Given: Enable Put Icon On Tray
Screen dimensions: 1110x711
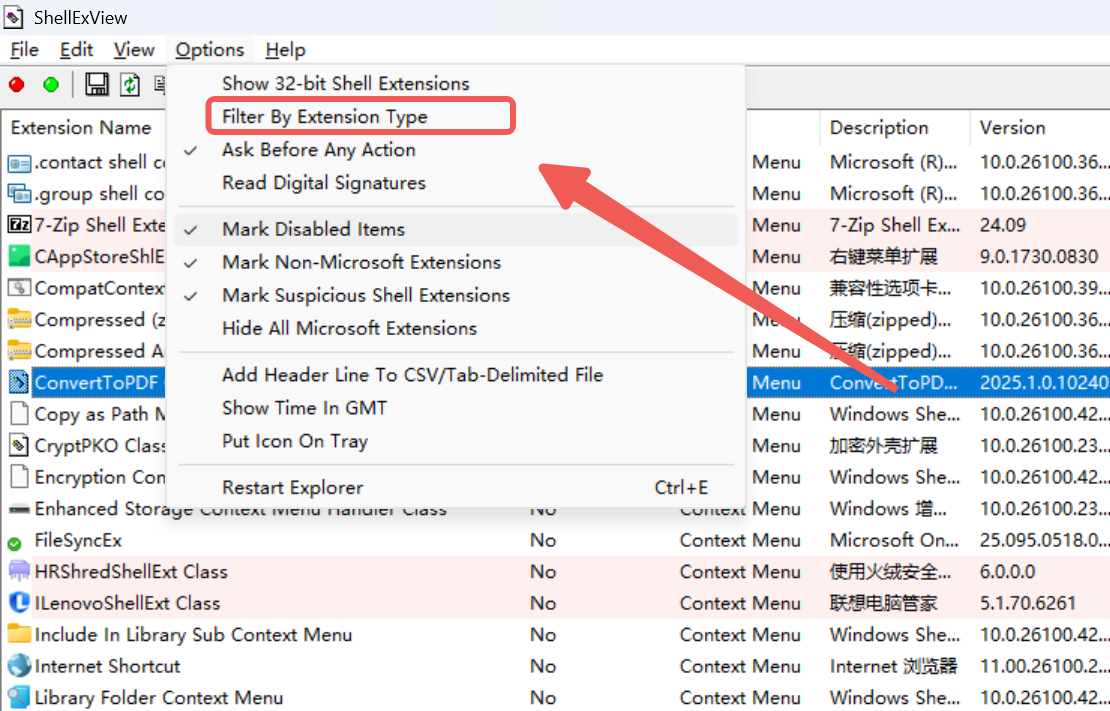Looking at the screenshot, I should point(456,441).
